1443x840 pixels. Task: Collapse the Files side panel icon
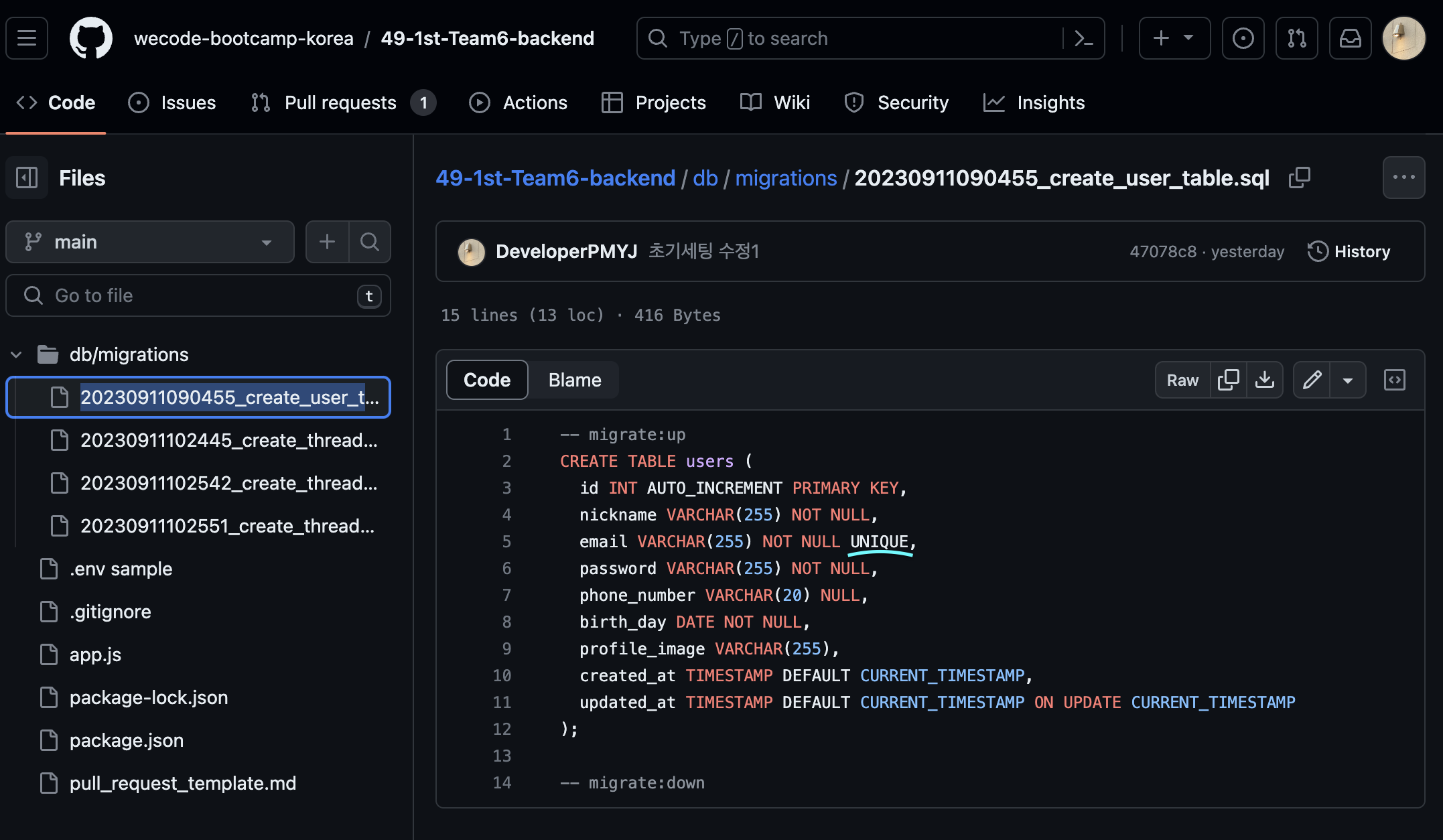point(27,178)
